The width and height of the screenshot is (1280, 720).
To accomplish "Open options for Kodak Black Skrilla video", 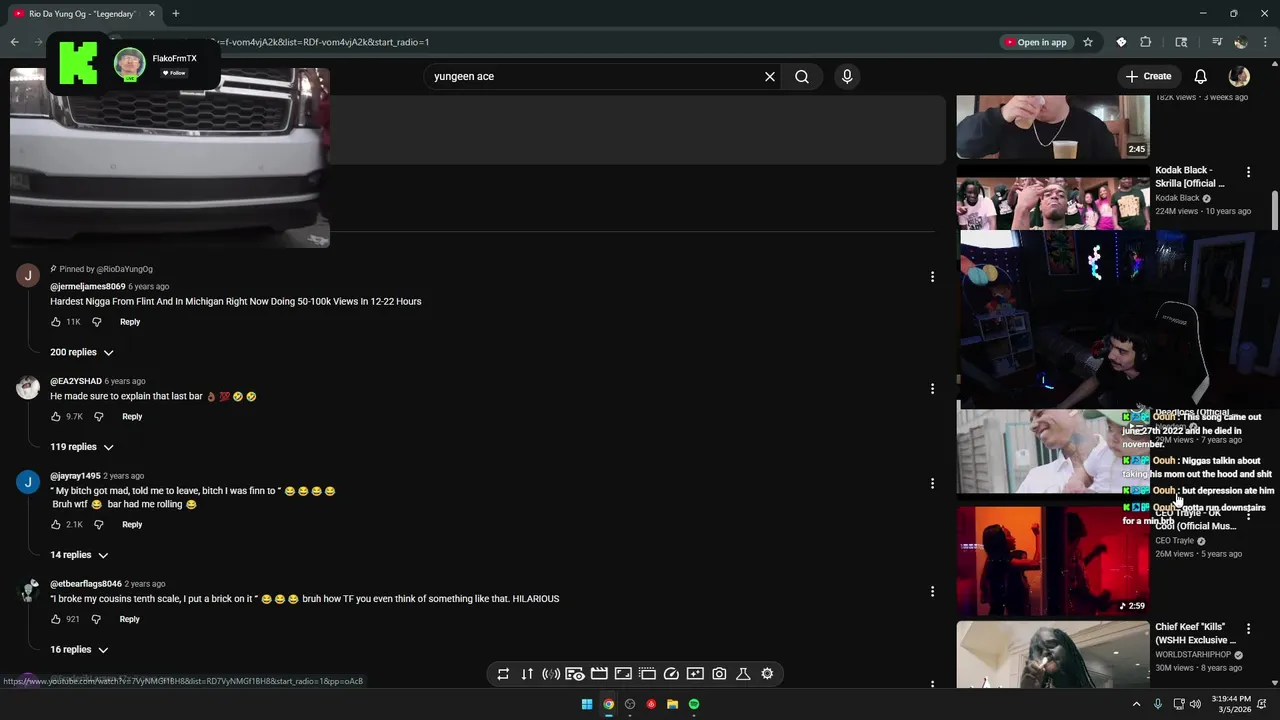I will [x=1248, y=172].
